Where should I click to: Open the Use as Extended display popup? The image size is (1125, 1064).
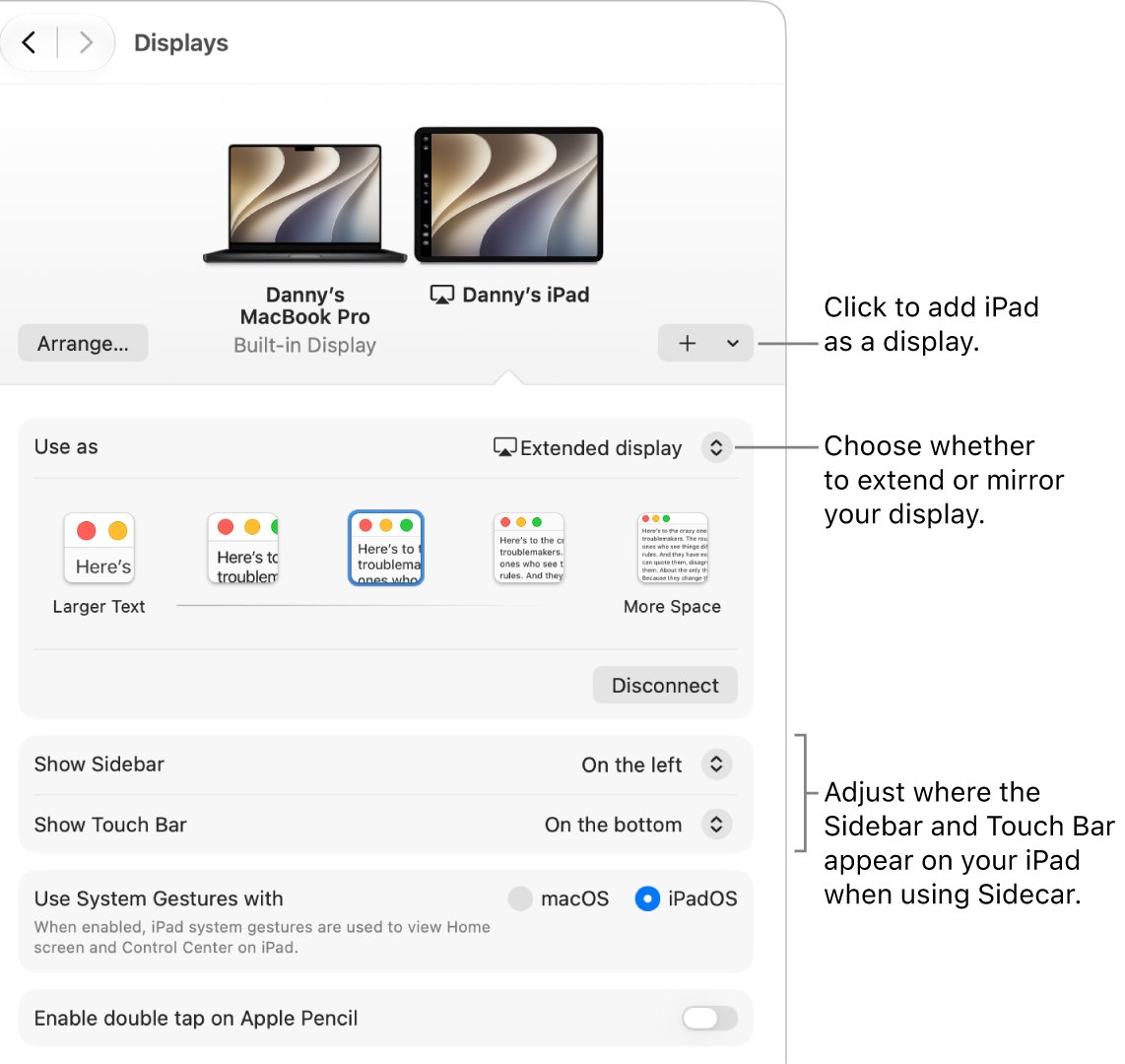click(716, 447)
